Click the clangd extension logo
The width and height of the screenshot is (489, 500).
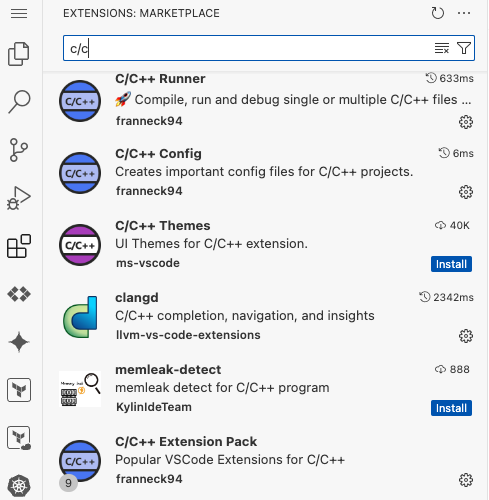point(80,317)
